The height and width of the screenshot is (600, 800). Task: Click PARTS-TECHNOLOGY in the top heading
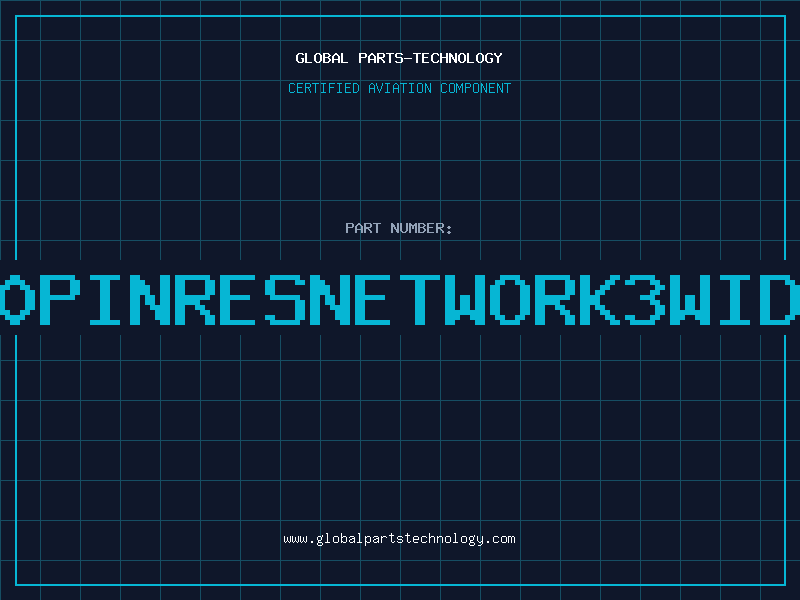tap(430, 58)
